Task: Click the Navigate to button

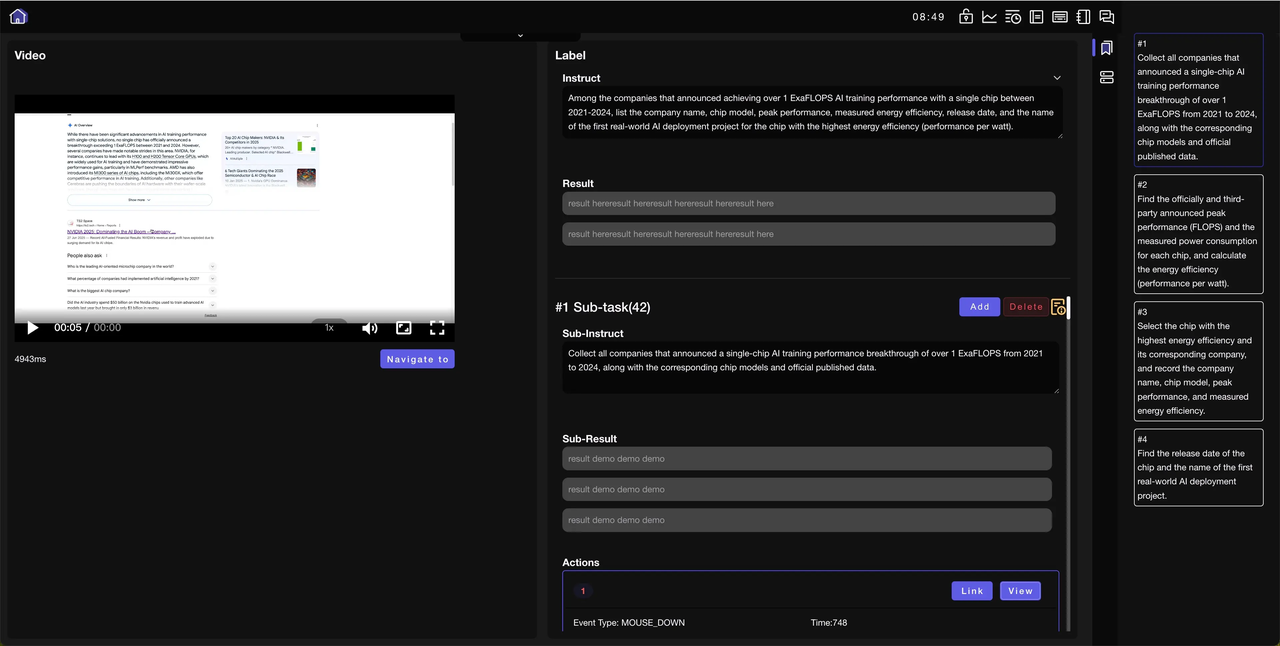Action: coord(417,359)
